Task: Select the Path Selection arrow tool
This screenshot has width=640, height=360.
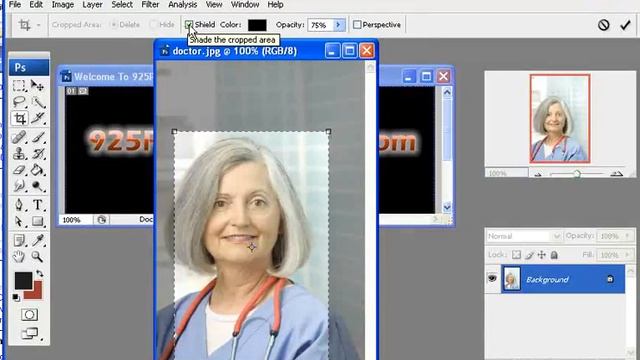Action: (x=19, y=221)
